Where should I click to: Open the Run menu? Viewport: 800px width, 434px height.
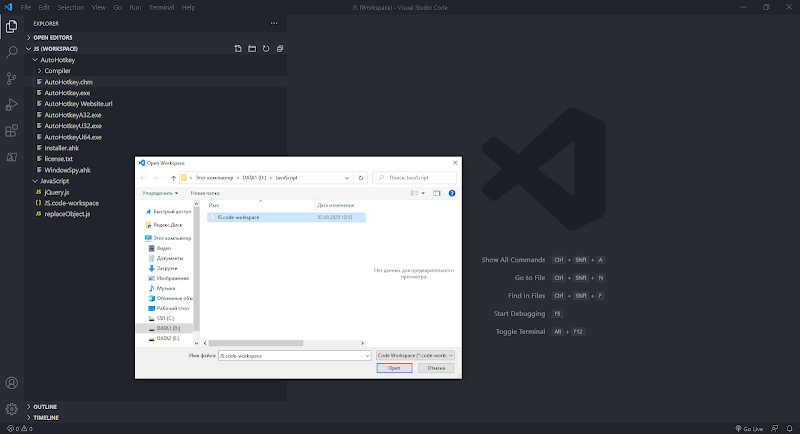[x=135, y=8]
